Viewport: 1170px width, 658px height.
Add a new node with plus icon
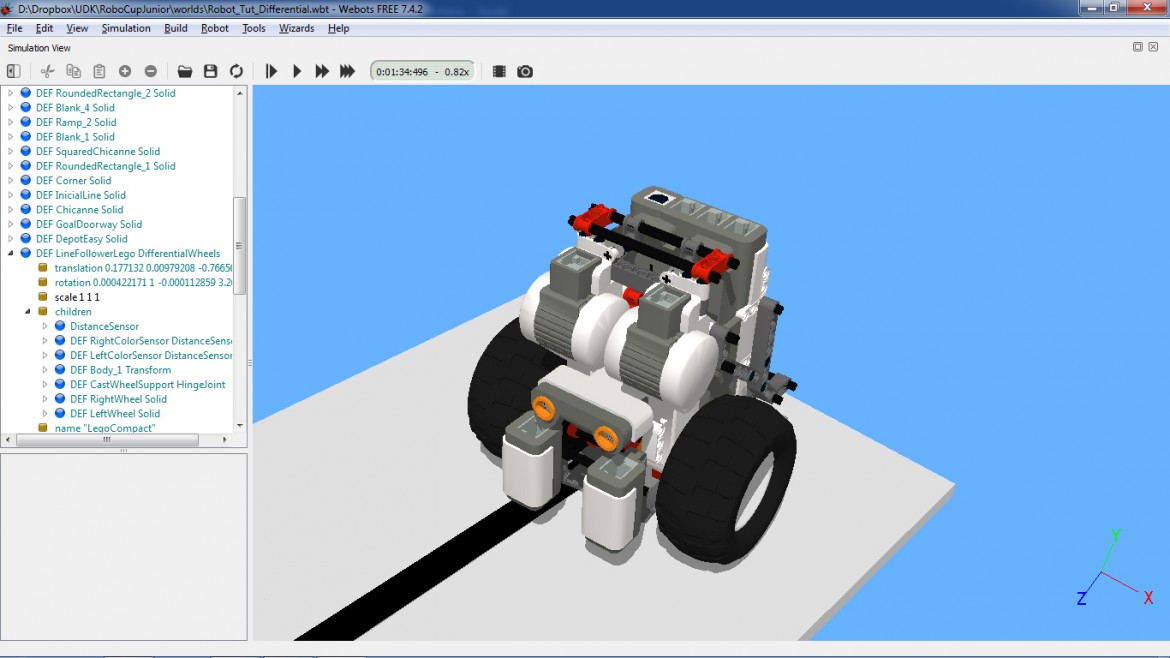point(125,72)
